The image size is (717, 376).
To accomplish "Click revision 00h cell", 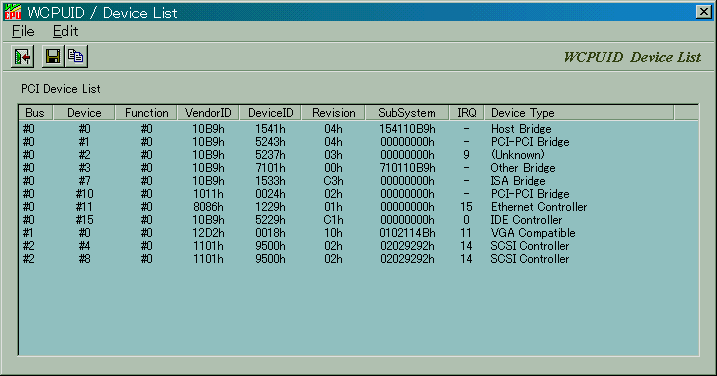I will 333,168.
